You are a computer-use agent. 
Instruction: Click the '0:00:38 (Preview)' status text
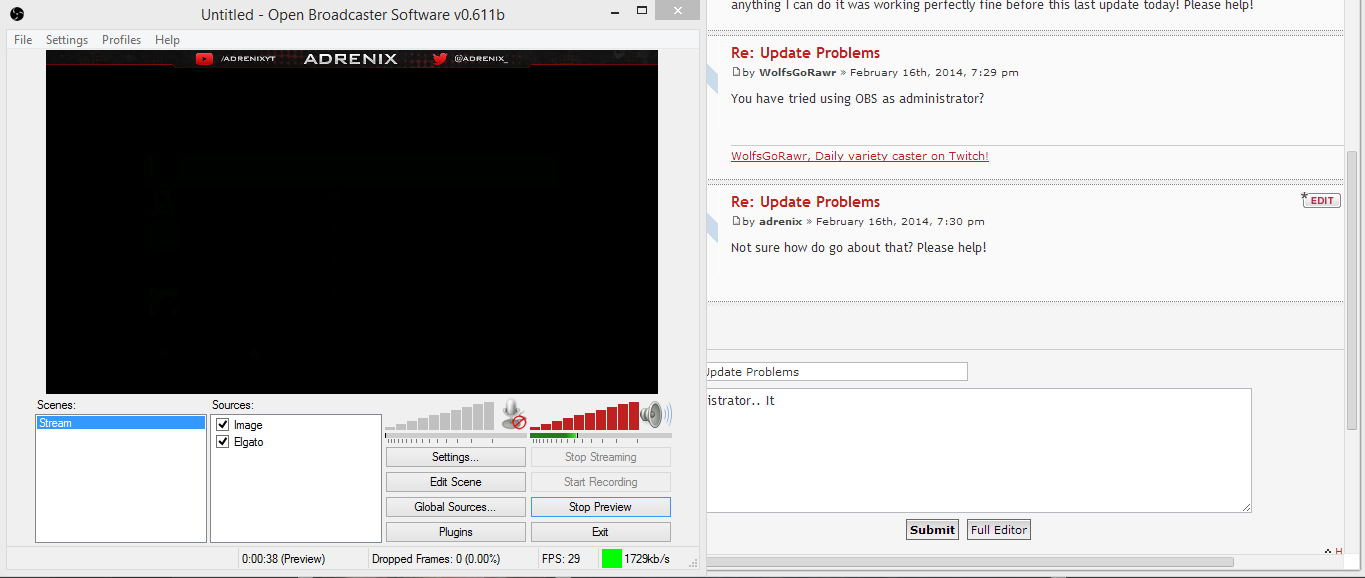click(x=284, y=559)
